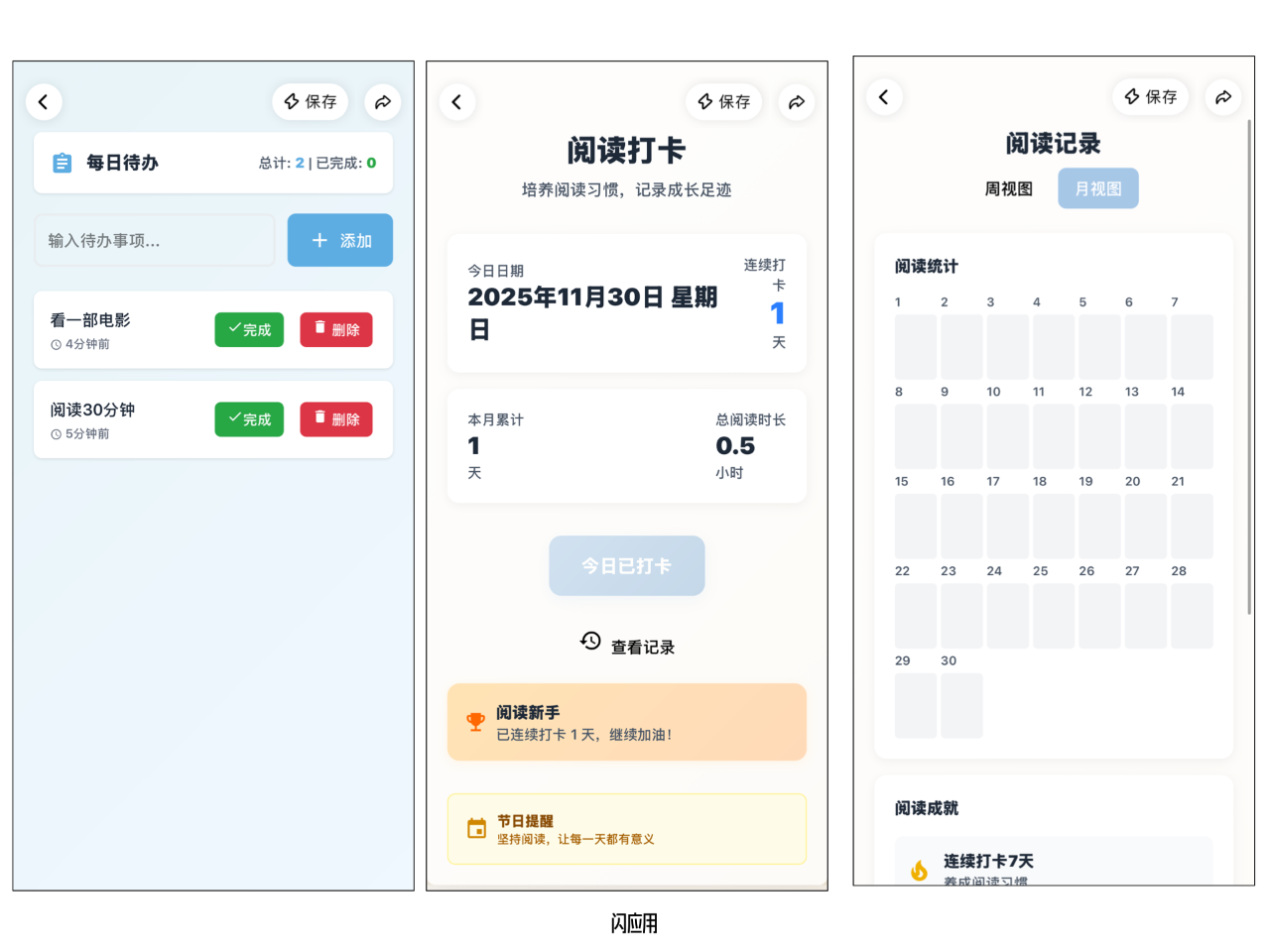The height and width of the screenshot is (952, 1270).
Task: Tap the back chevron on the todo list screen
Action: pyautogui.click(x=44, y=101)
